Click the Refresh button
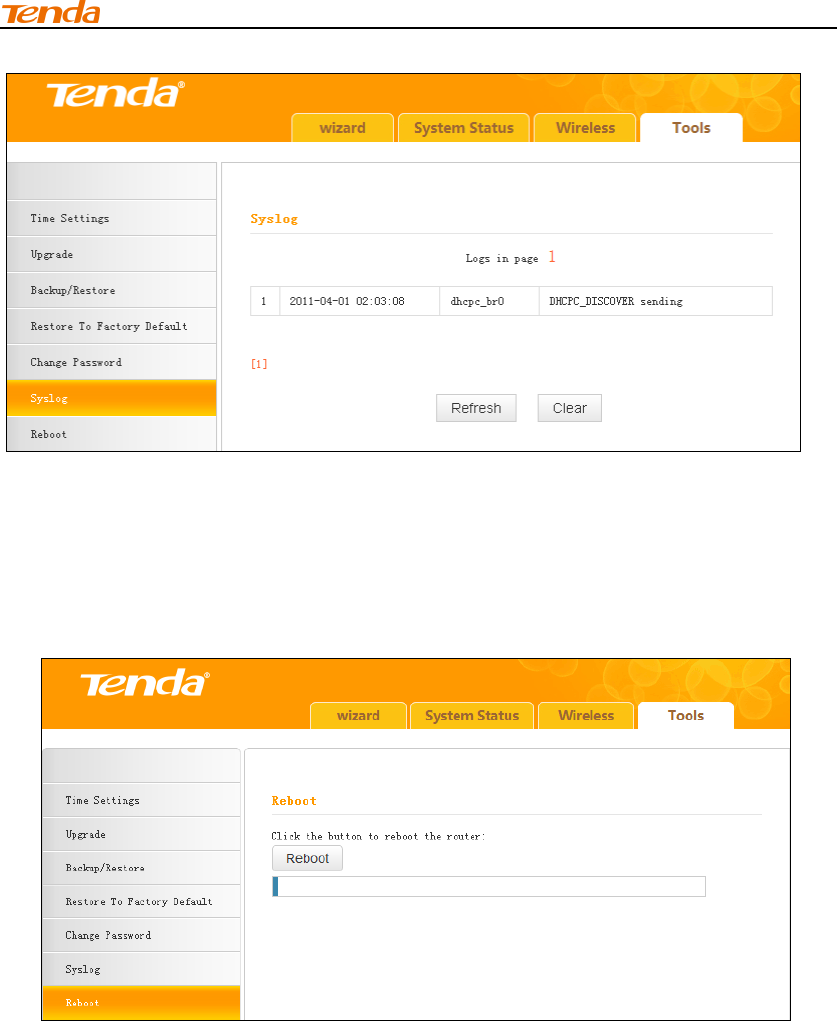Viewport: 837px width, 1021px height. click(476, 408)
